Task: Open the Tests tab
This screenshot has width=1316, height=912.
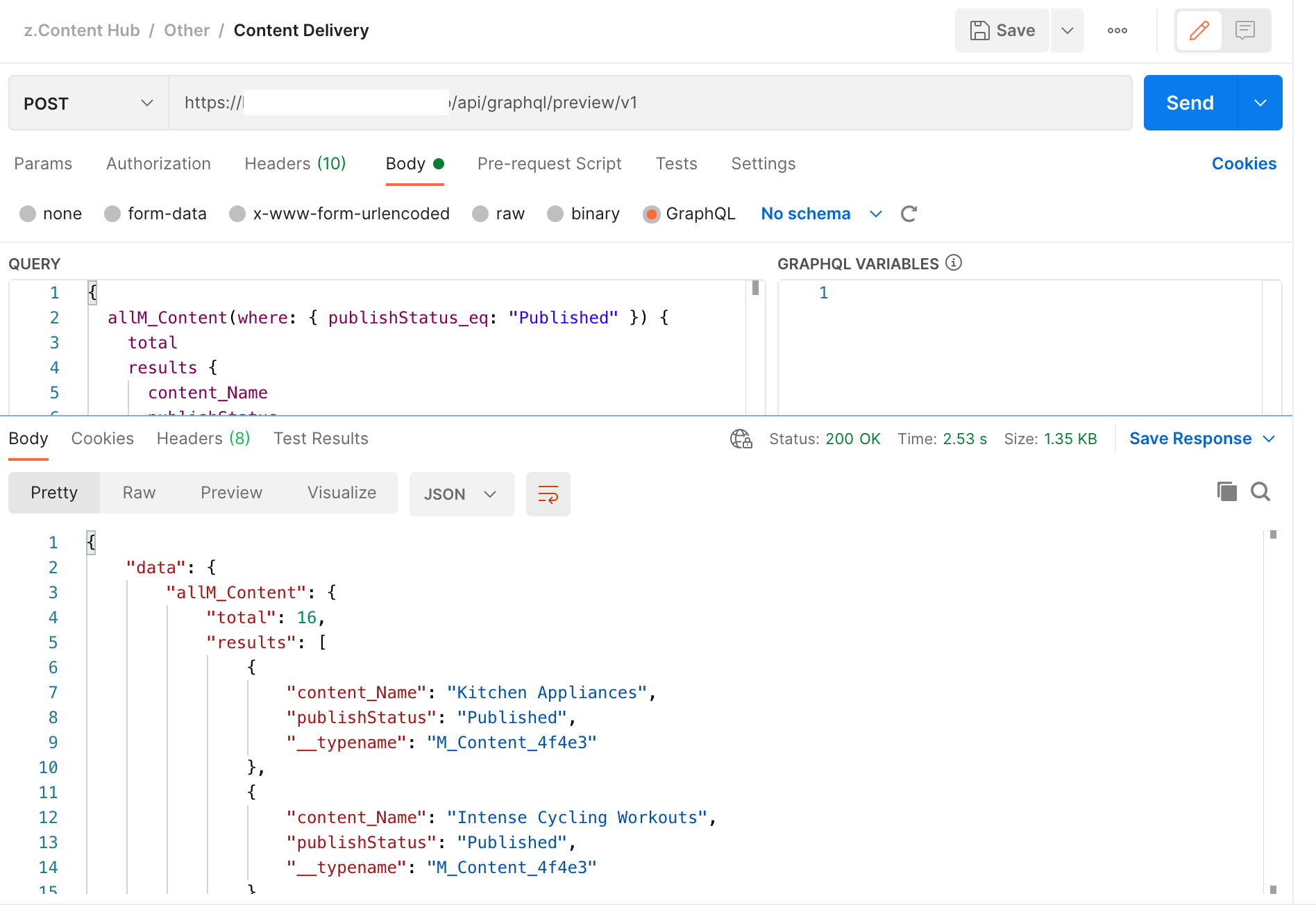Action: click(x=676, y=164)
